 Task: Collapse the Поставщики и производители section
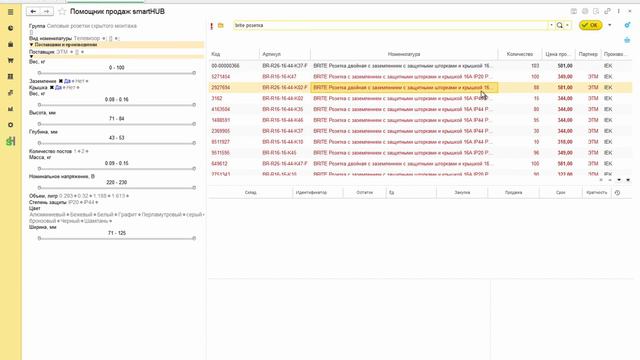(31, 44)
